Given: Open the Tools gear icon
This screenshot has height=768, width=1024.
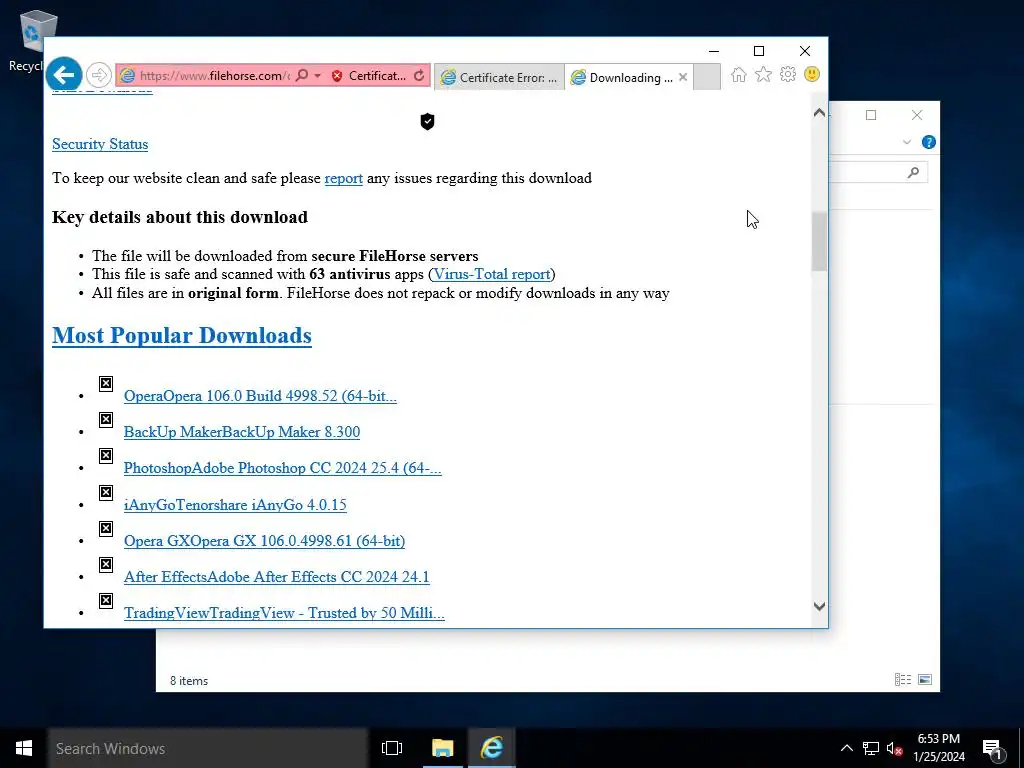Looking at the screenshot, I should pyautogui.click(x=788, y=74).
